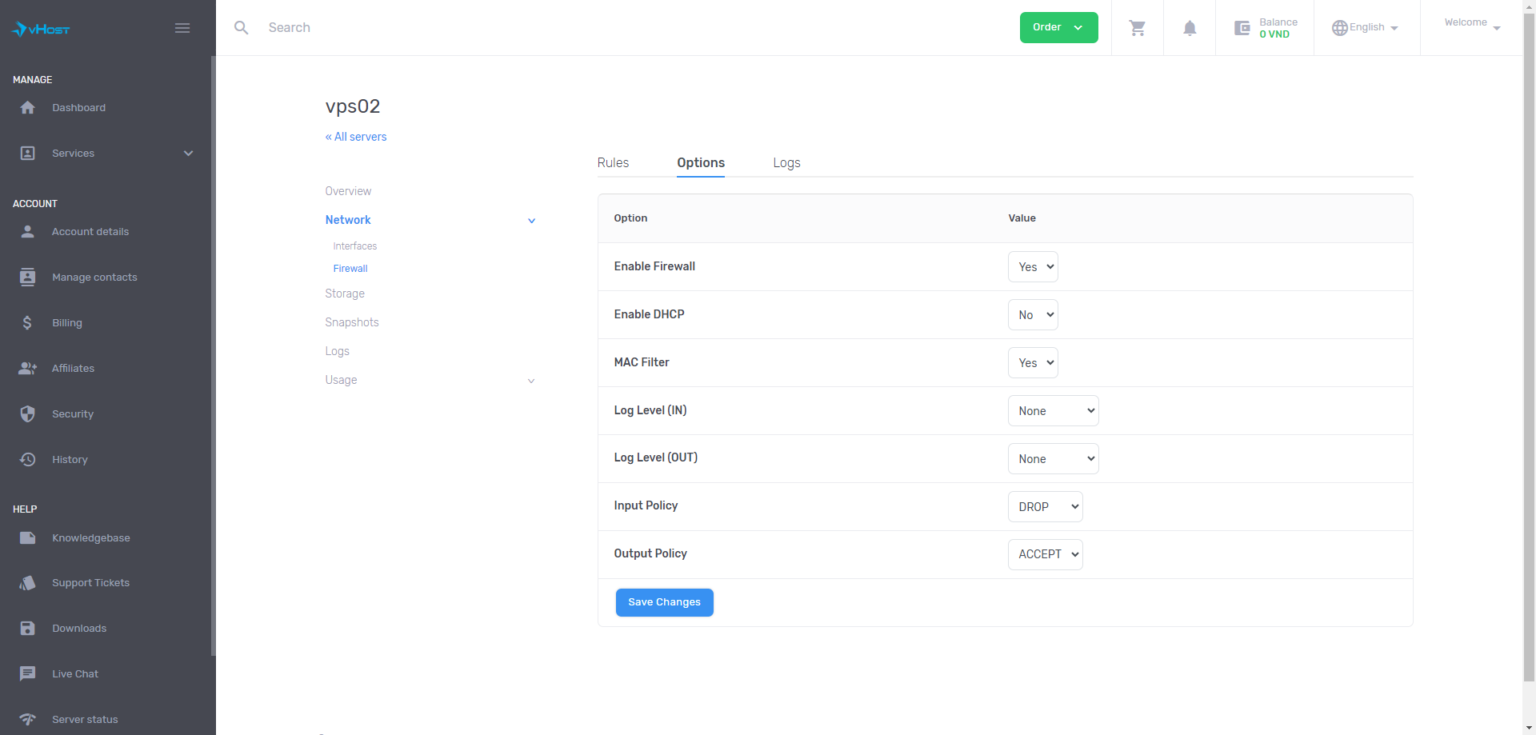1536x735 pixels.
Task: Click the Live Chat bubble icon
Action: point(28,674)
